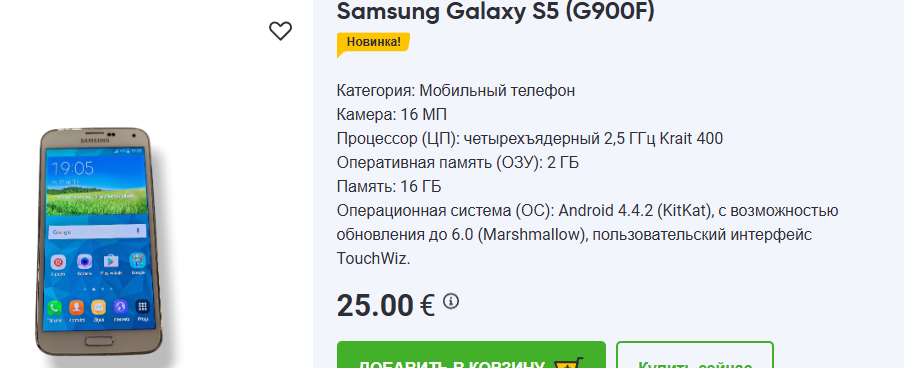Open the Galaxy S5 product photo
The height and width of the screenshot is (368, 904).
(x=99, y=241)
